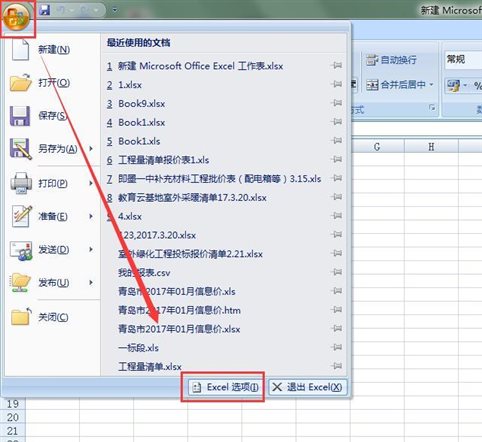Click the 保存(S) floppy disk icon
The height and width of the screenshot is (442, 482).
coord(20,116)
